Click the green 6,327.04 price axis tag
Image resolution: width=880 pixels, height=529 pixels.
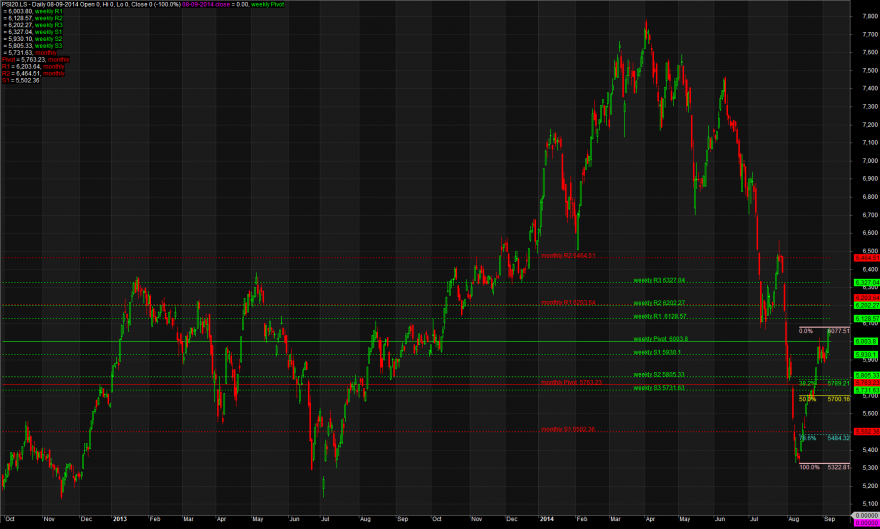pyautogui.click(x=866, y=282)
